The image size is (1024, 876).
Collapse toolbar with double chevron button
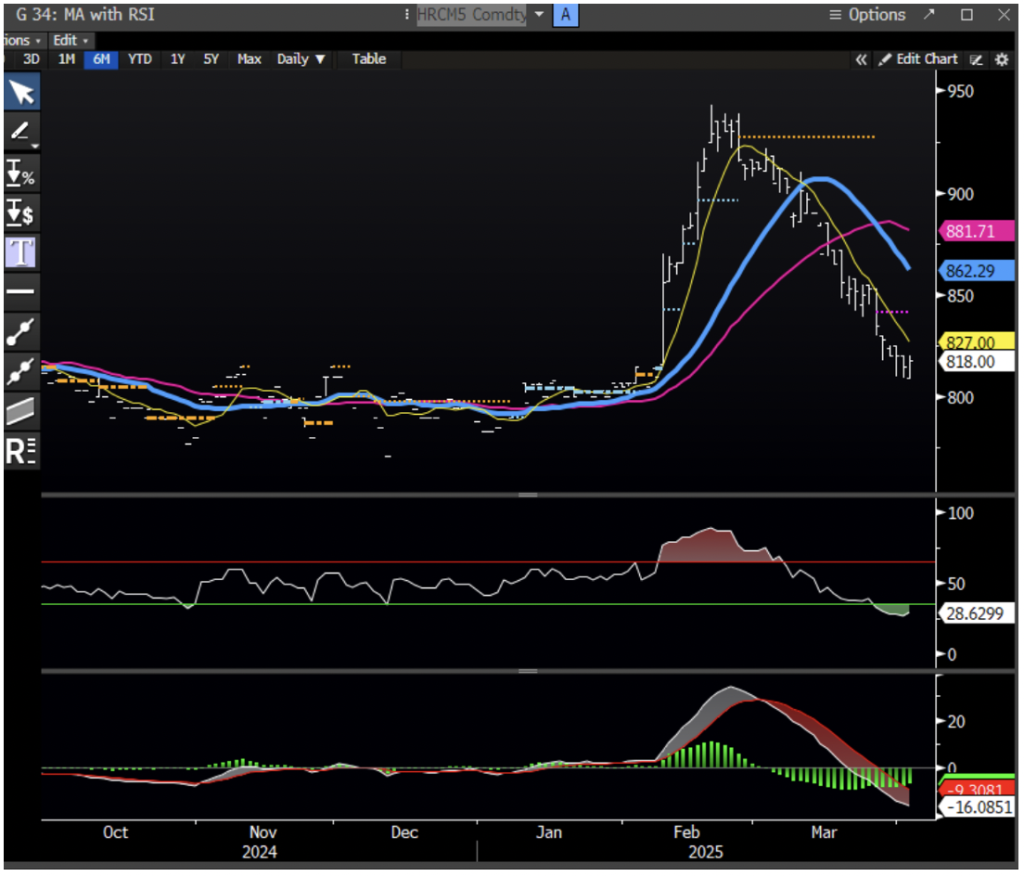coord(860,59)
